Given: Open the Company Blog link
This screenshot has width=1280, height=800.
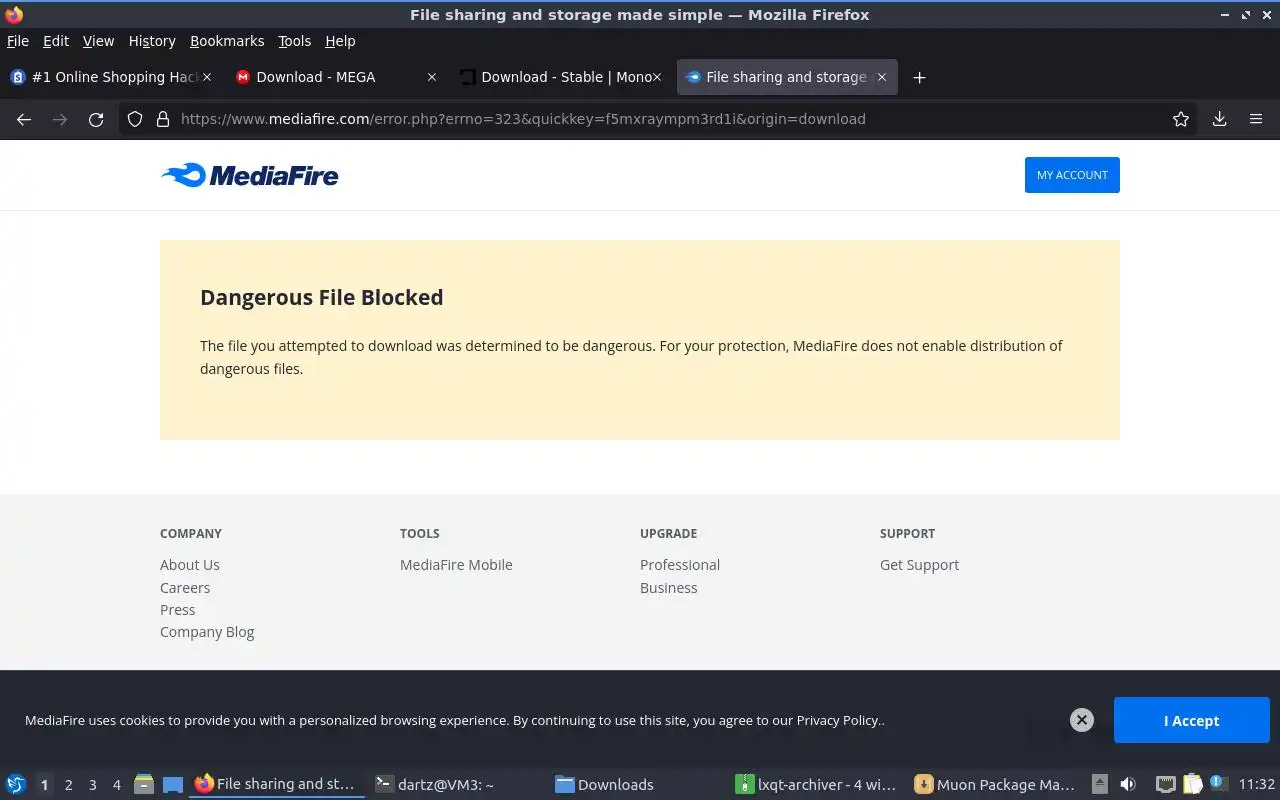Looking at the screenshot, I should point(207,632).
